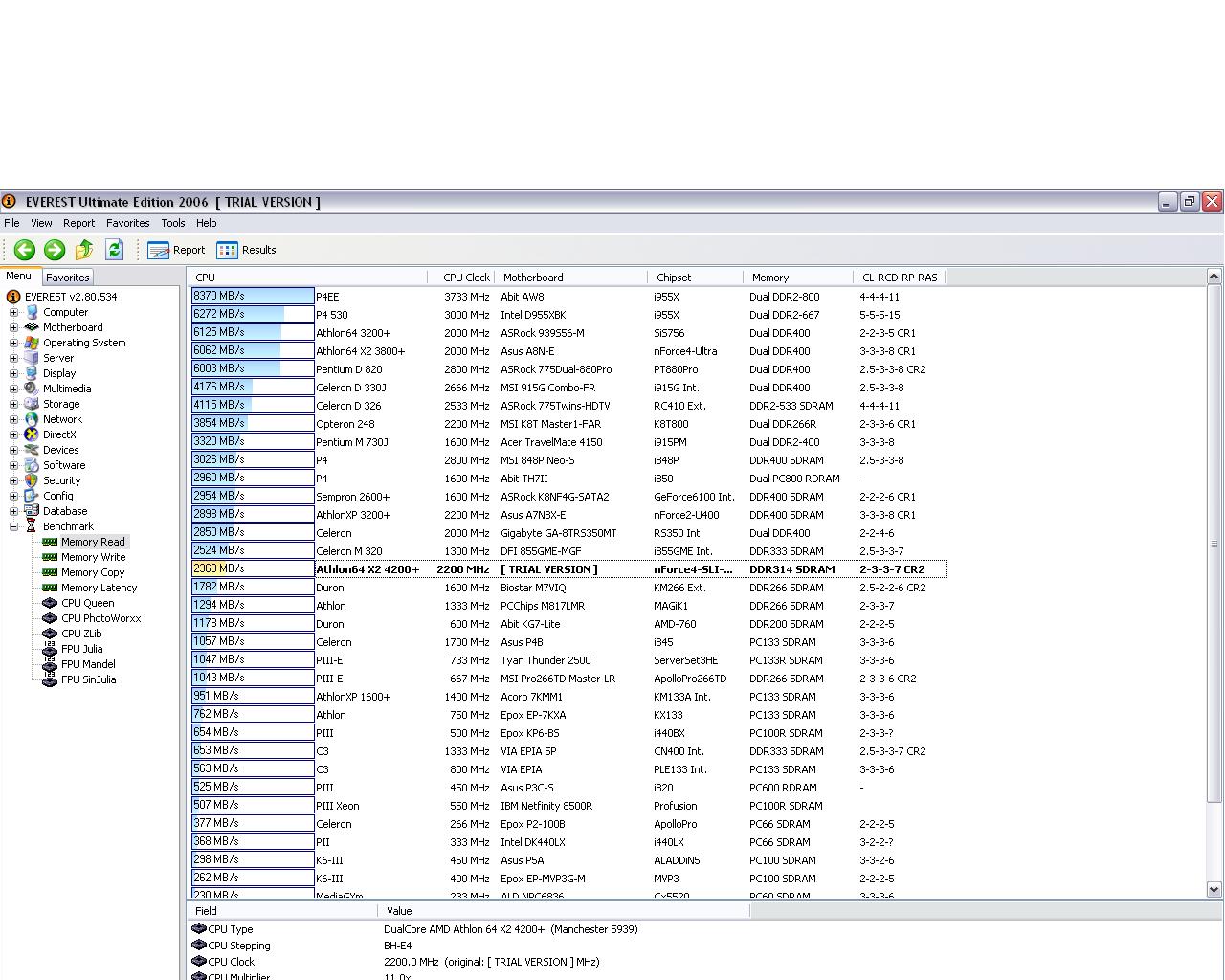Open the Tools menu
This screenshot has height=980, width=1225.
pos(173,223)
